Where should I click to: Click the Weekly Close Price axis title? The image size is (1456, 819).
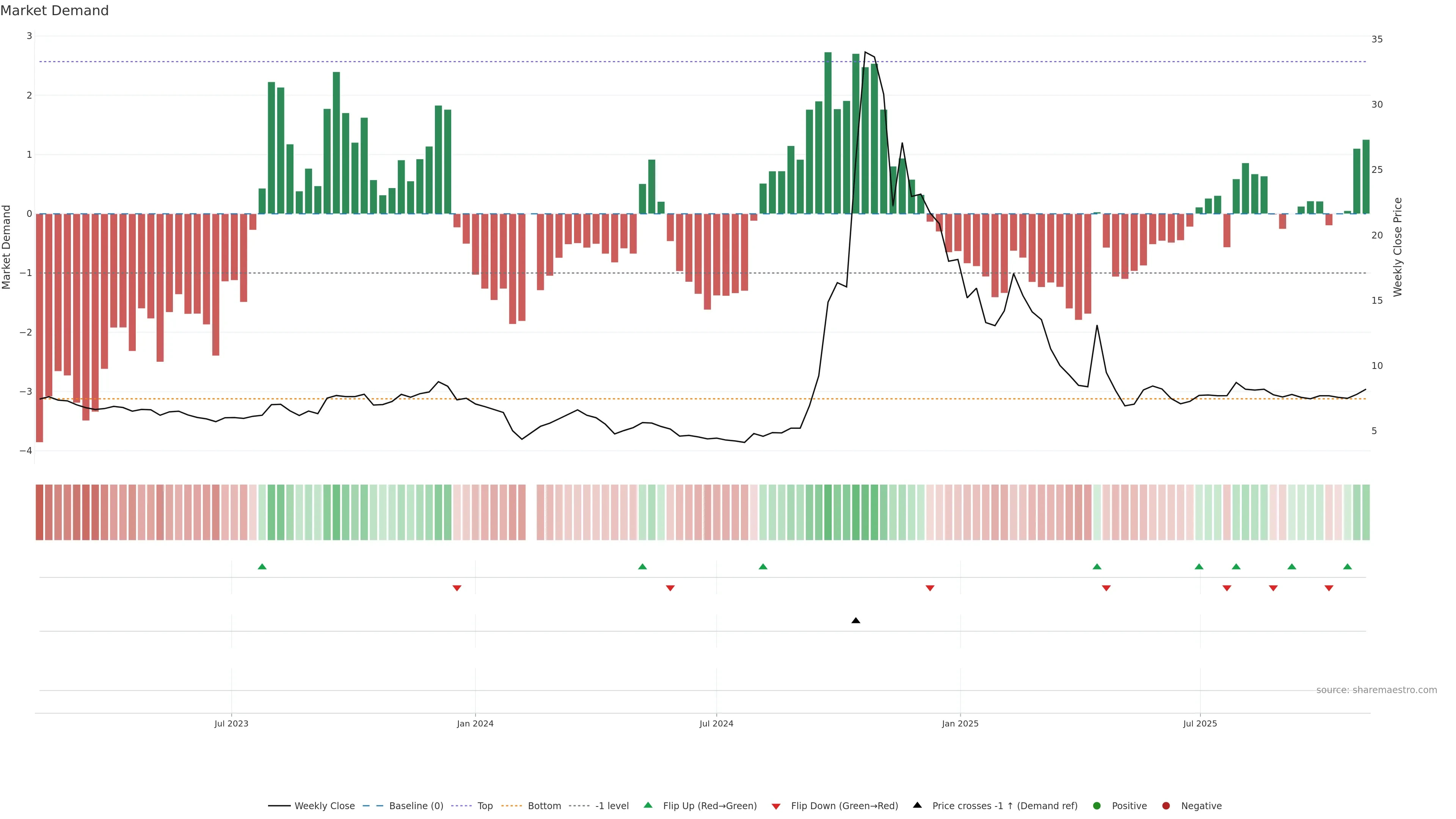click(1398, 247)
